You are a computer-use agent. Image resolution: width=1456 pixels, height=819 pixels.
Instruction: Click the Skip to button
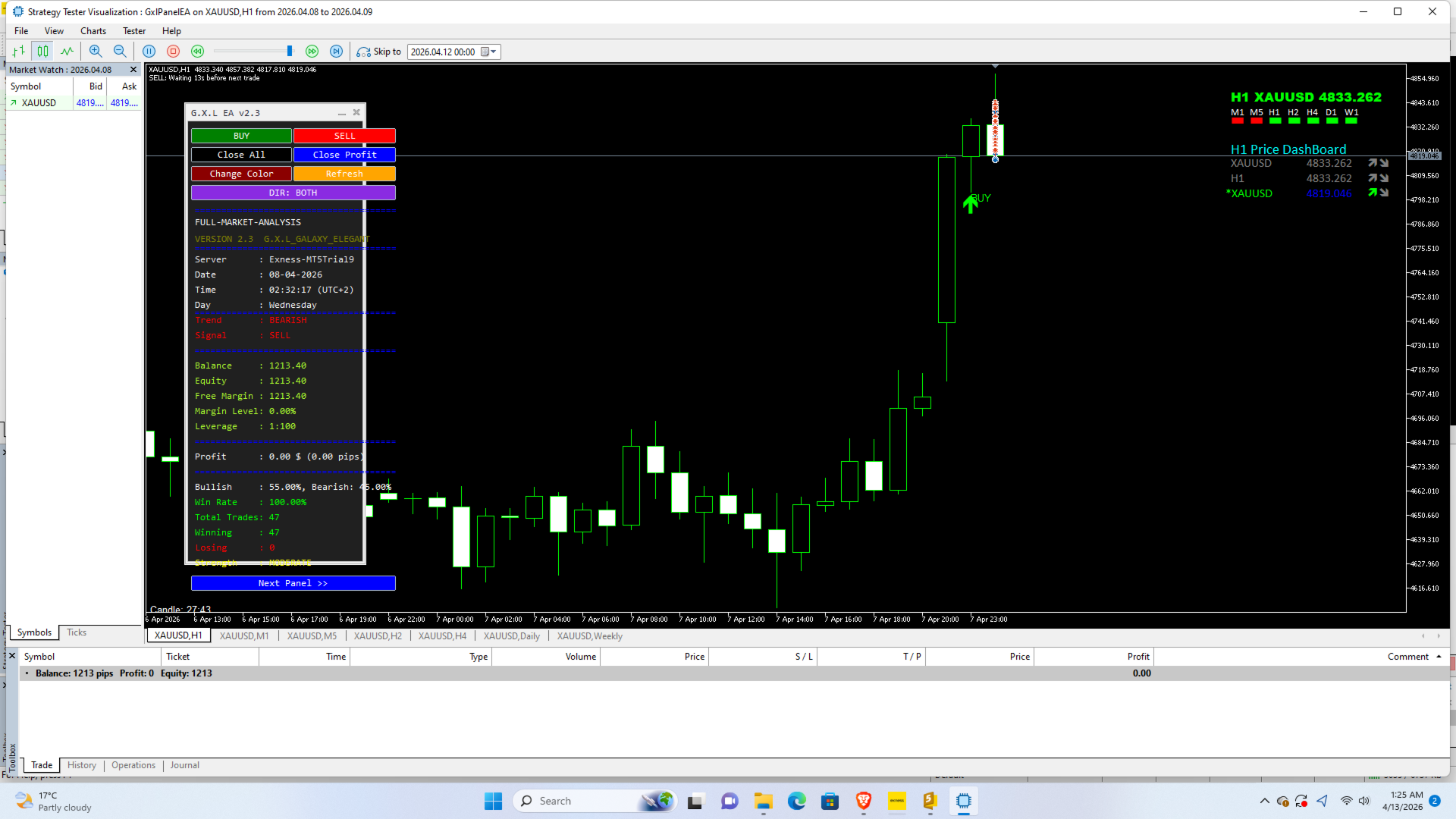point(379,52)
